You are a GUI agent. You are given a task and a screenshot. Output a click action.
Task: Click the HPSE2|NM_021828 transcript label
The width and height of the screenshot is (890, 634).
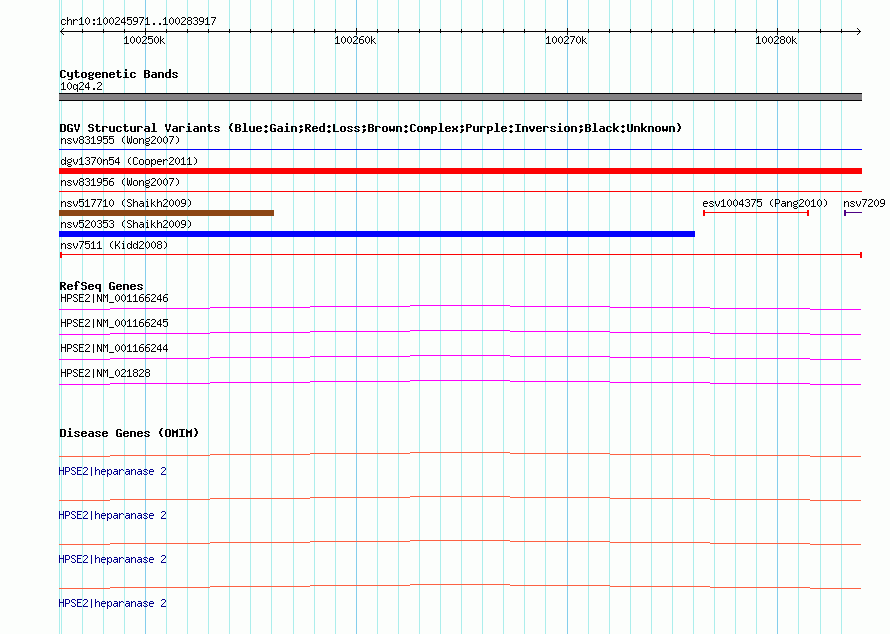[105, 373]
